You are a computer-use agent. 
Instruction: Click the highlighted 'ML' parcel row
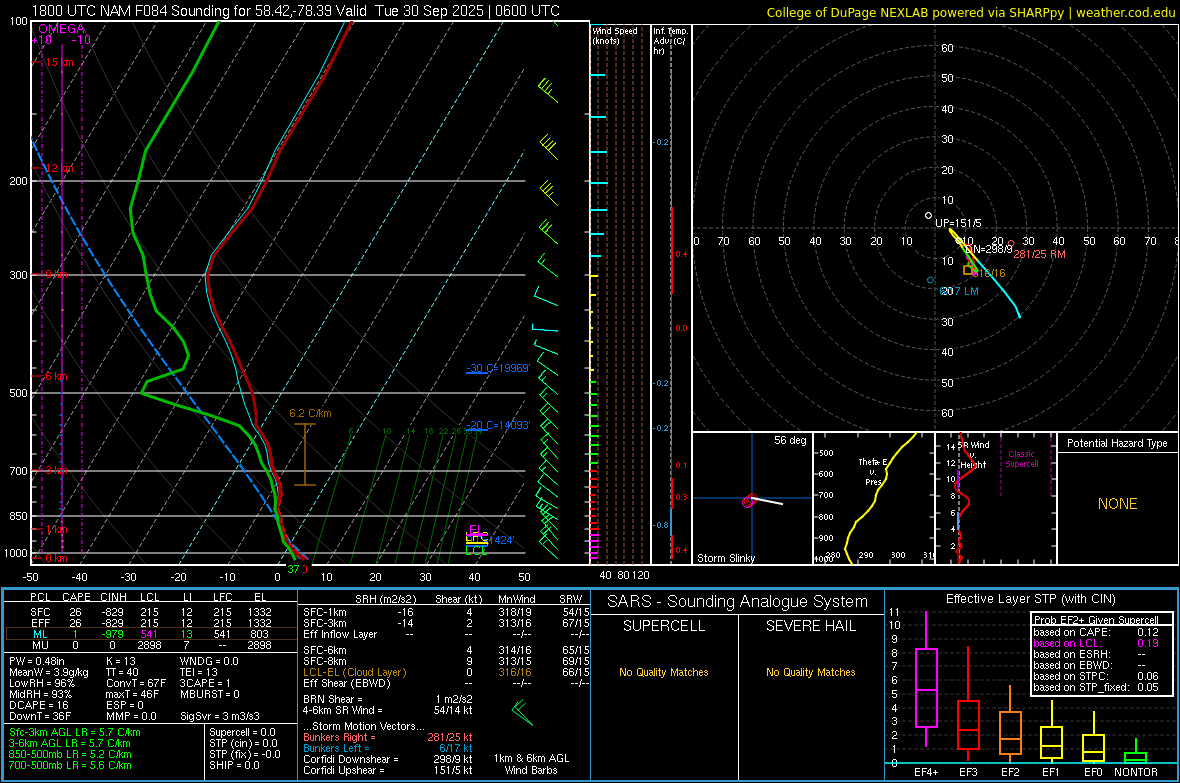(151, 635)
